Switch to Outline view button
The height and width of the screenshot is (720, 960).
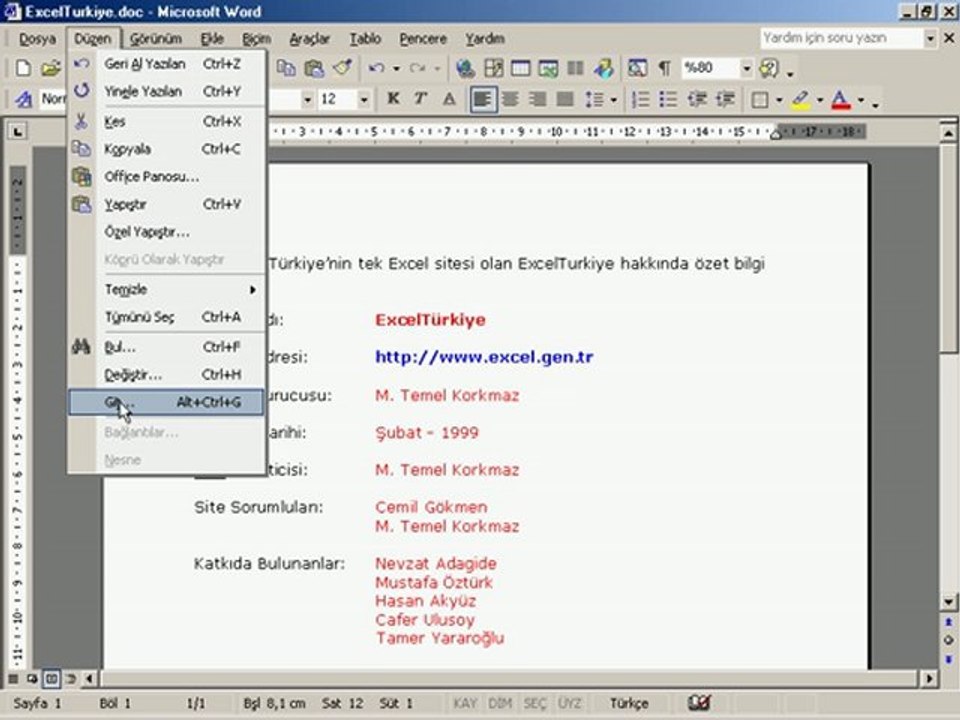click(71, 678)
